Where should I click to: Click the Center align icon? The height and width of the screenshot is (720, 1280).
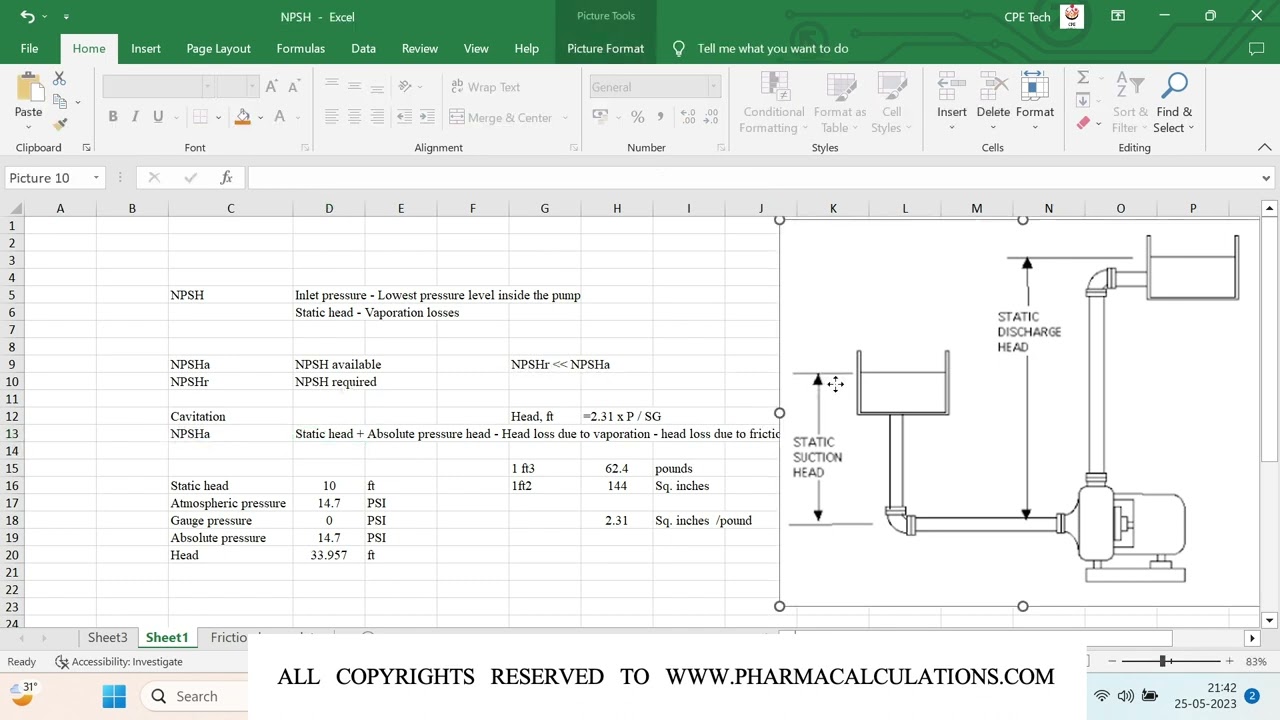[x=354, y=117]
